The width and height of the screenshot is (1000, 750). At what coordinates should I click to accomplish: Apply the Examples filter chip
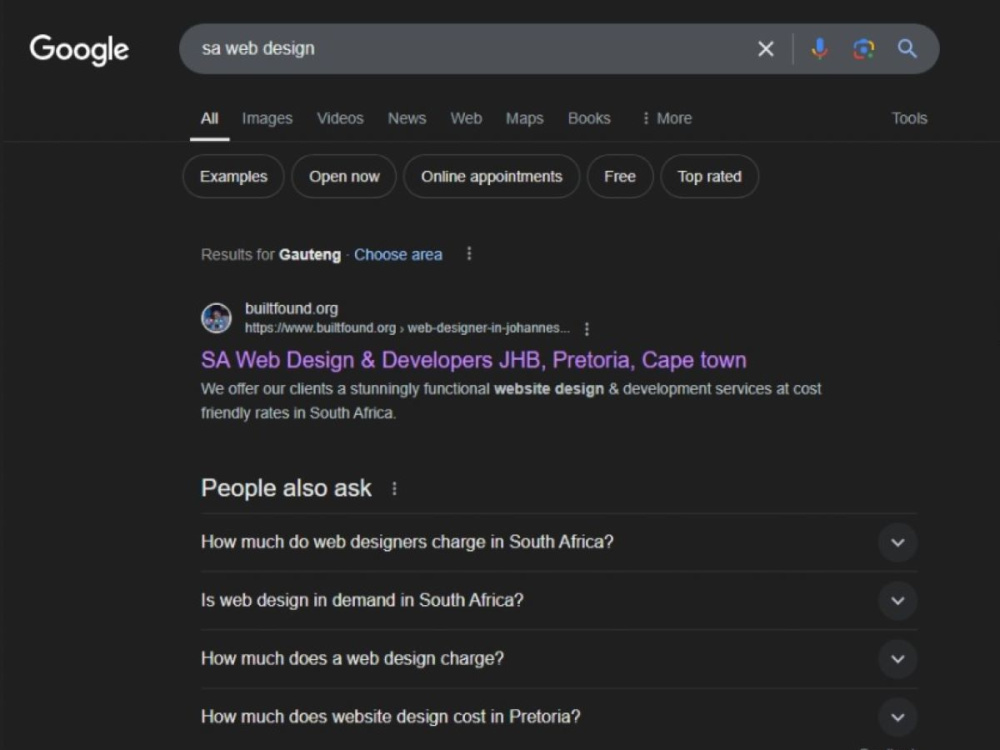[x=233, y=177]
